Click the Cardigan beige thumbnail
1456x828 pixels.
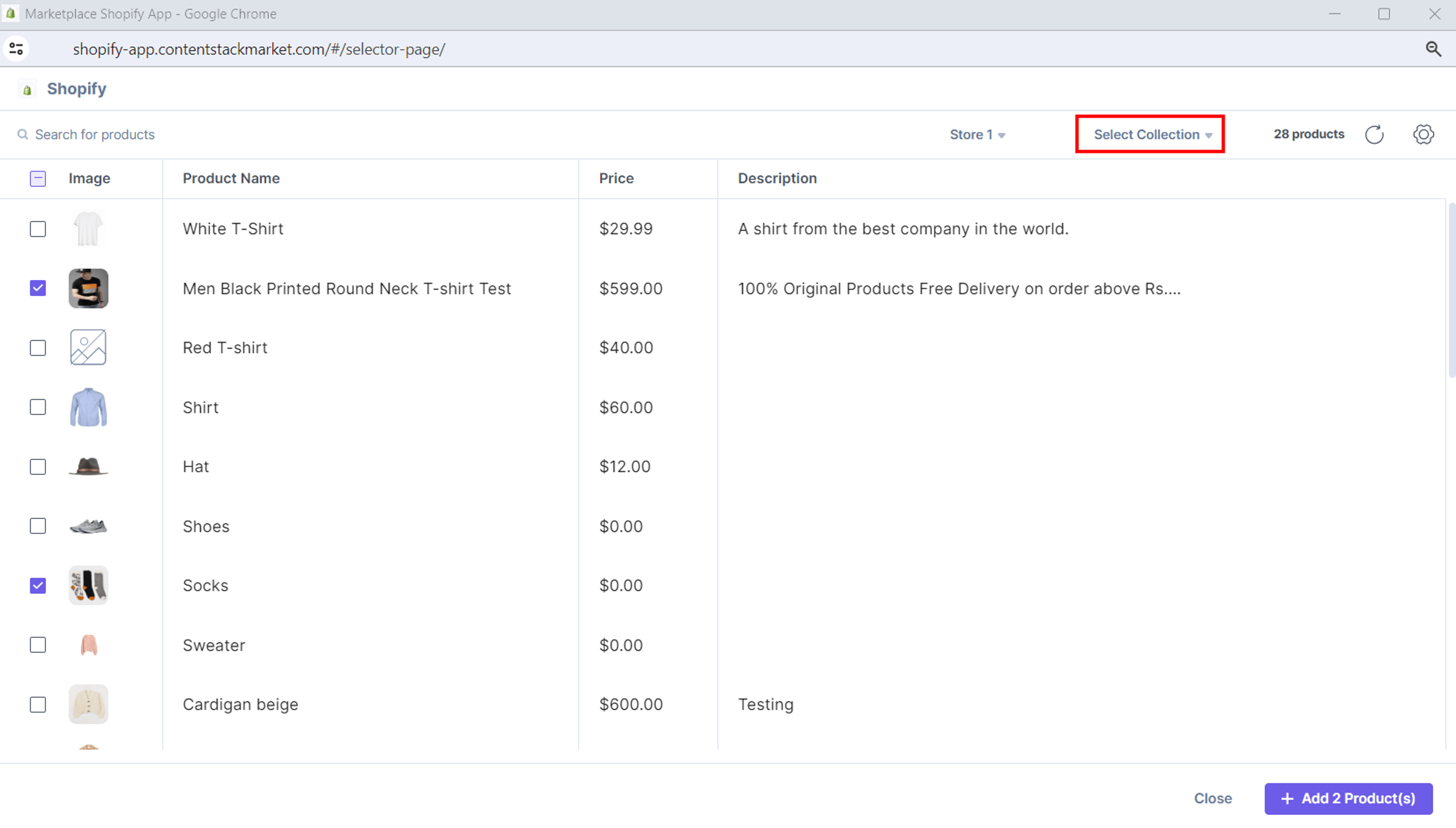point(88,704)
